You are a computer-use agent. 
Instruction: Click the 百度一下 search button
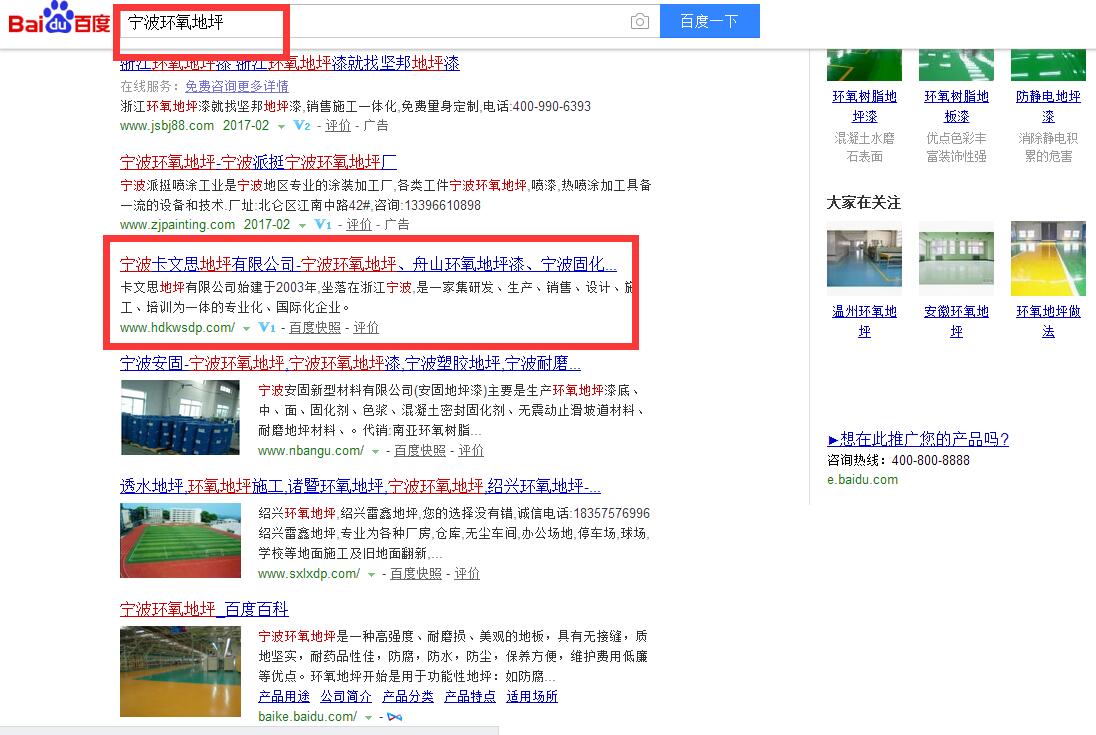[709, 21]
